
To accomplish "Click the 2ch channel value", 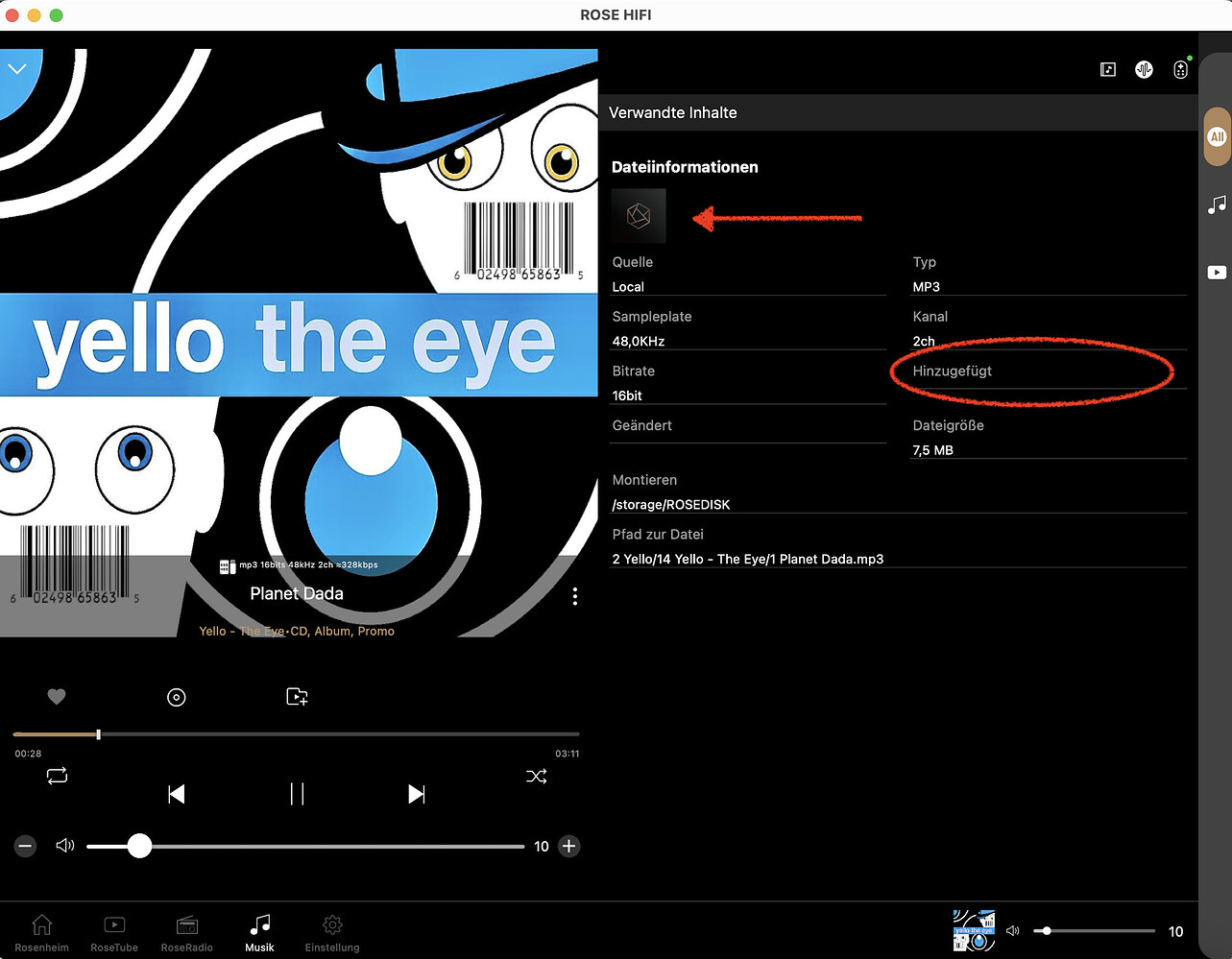I will tap(924, 341).
